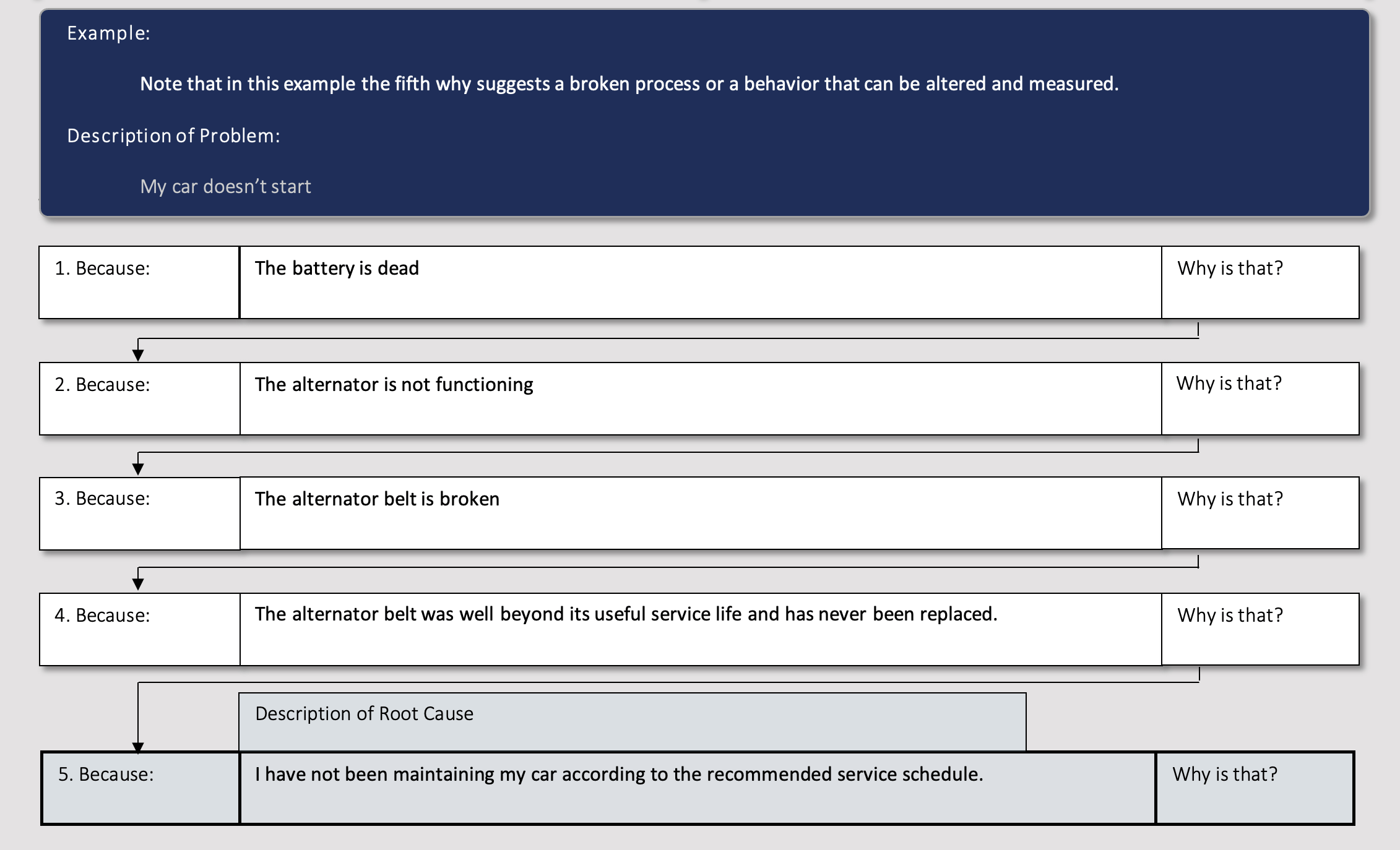Screen dimensions: 1400x850
Task: Click "Why is that?" in the root cause row
Action: [1255, 788]
